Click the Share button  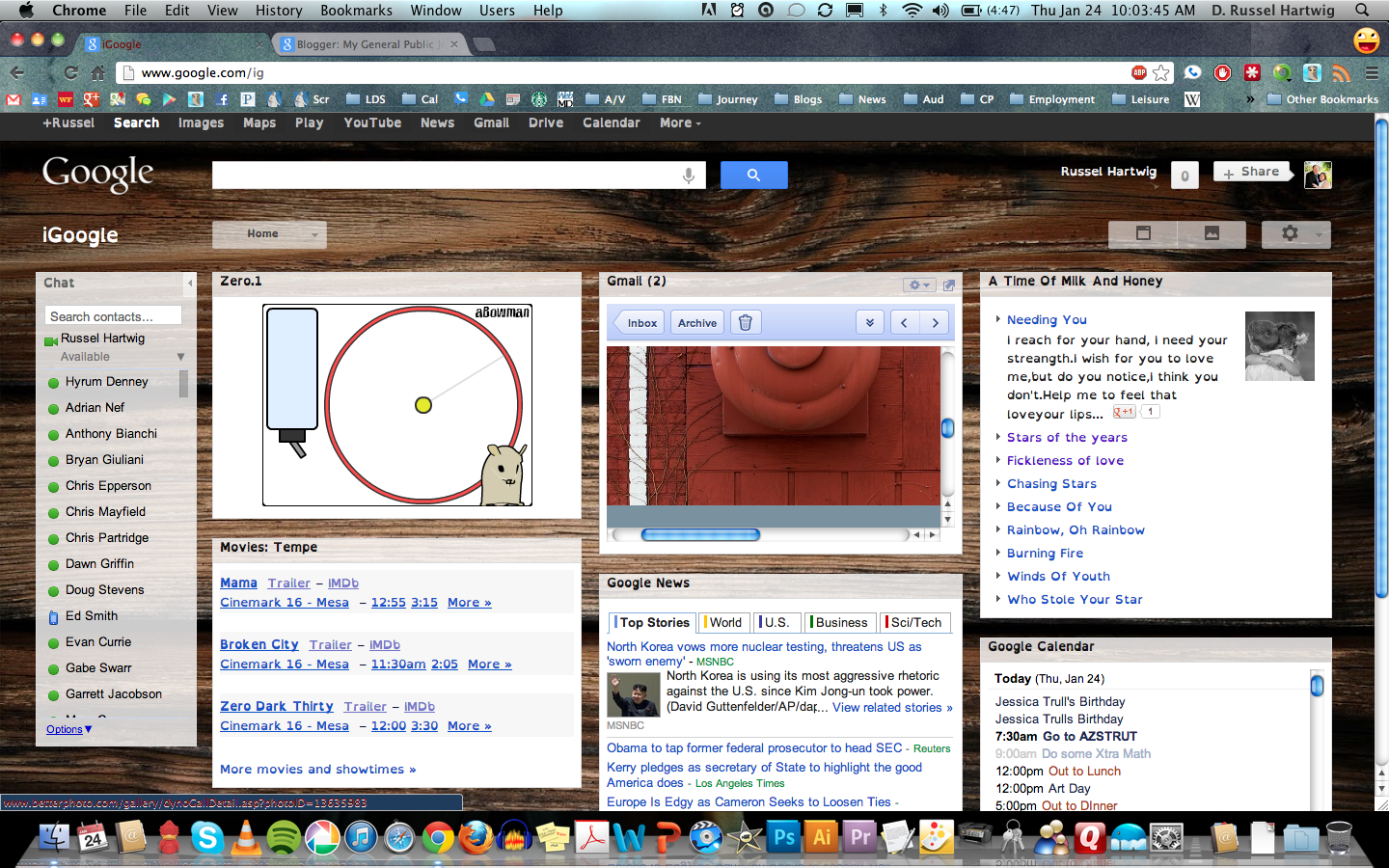pos(1251,173)
